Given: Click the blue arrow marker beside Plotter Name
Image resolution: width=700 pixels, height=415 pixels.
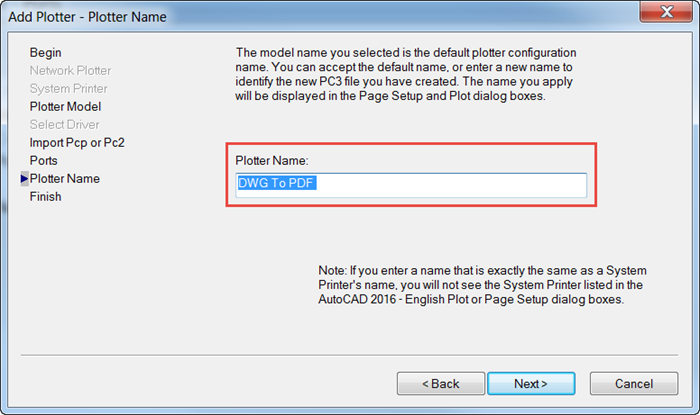Looking at the screenshot, I should pos(25,178).
